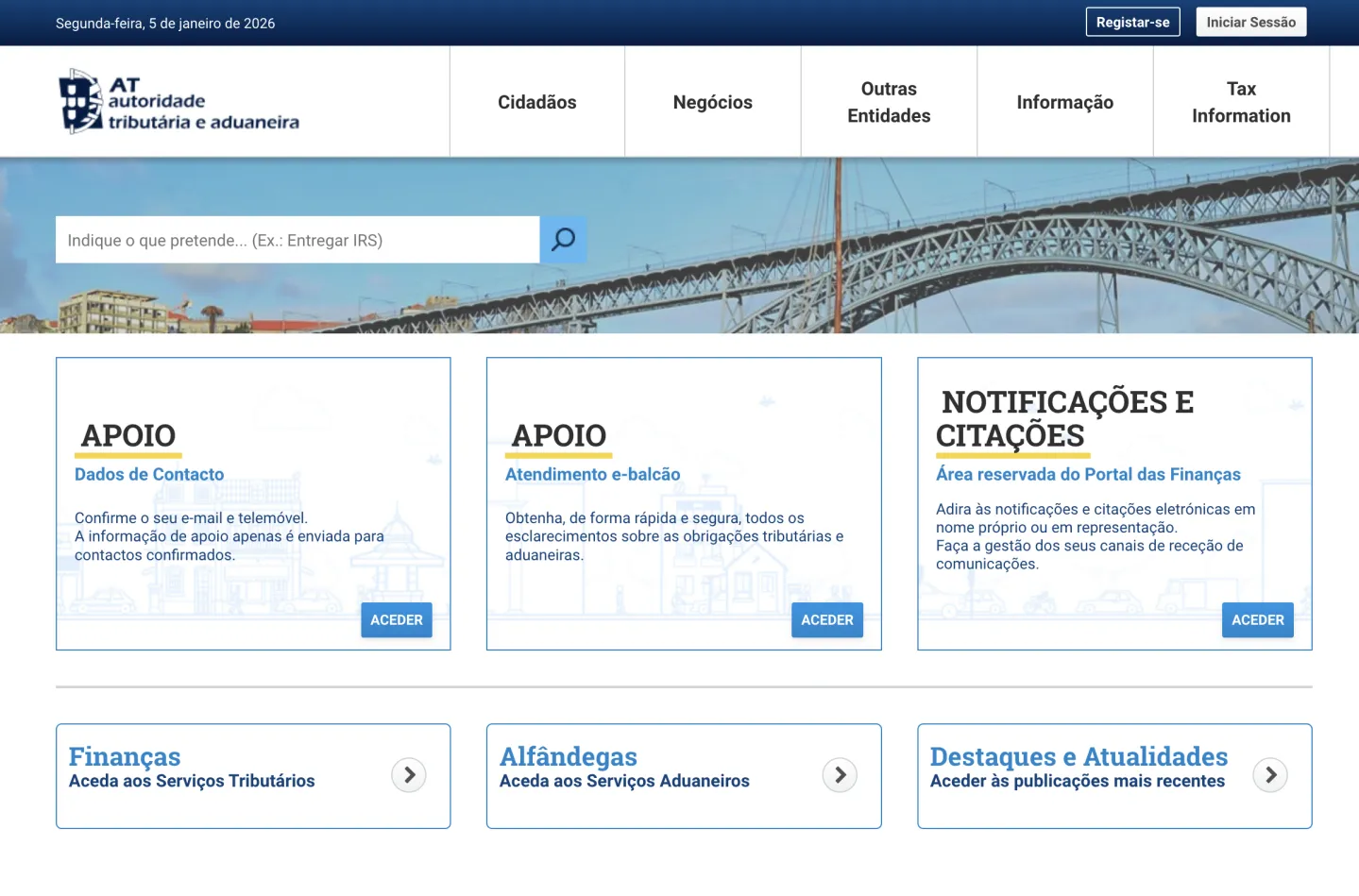Select the Outras Entidades menu
This screenshot has width=1359, height=896.
pos(888,101)
